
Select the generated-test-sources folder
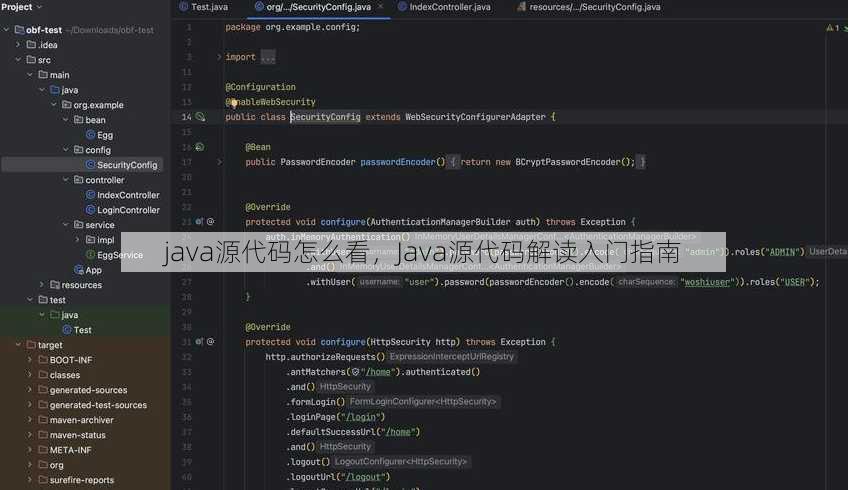pyautogui.click(x=98, y=405)
